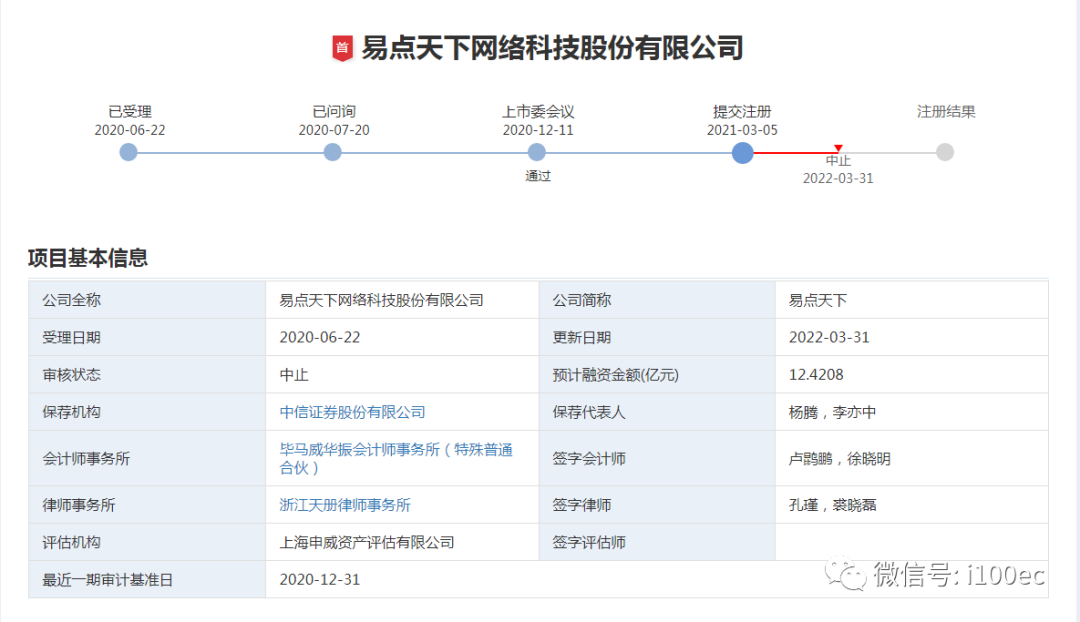Image resolution: width=1080 pixels, height=622 pixels.
Task: Click the 通过 status label
Action: pos(538,176)
